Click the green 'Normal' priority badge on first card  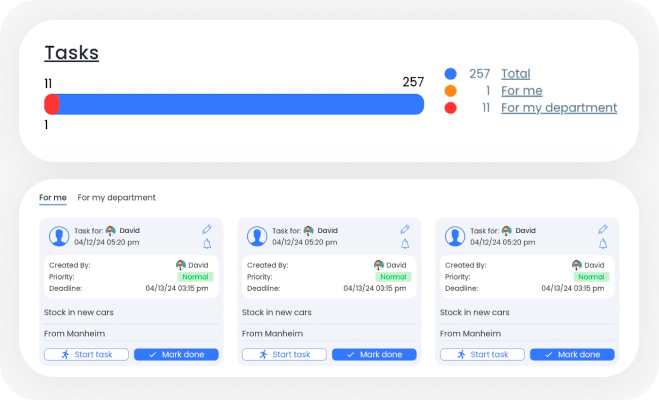click(195, 277)
